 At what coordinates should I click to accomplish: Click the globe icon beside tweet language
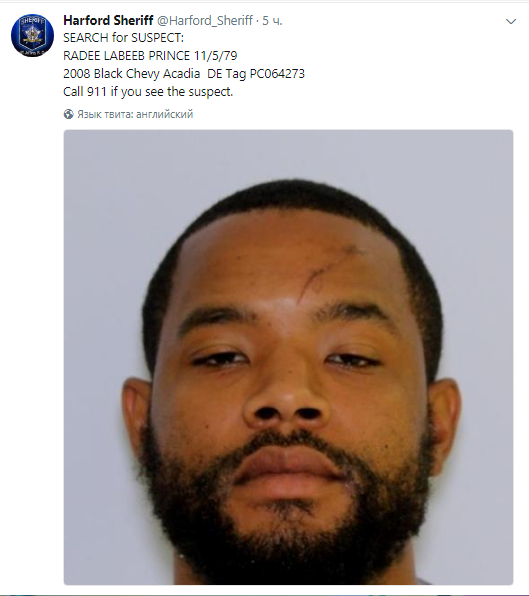pos(68,114)
